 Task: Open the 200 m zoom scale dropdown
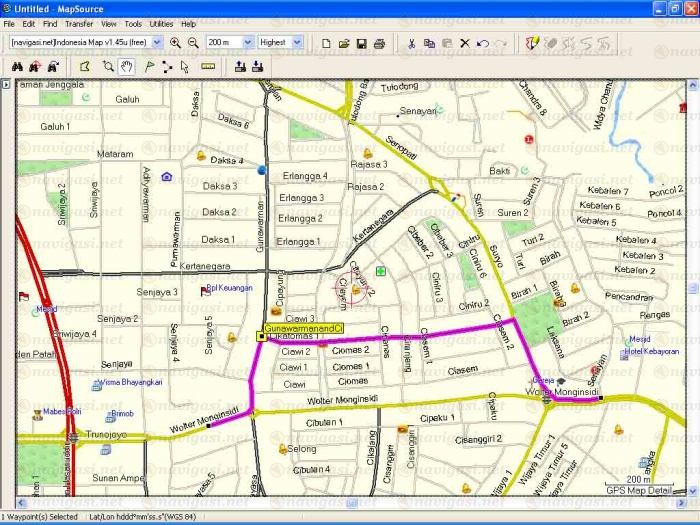(244, 43)
